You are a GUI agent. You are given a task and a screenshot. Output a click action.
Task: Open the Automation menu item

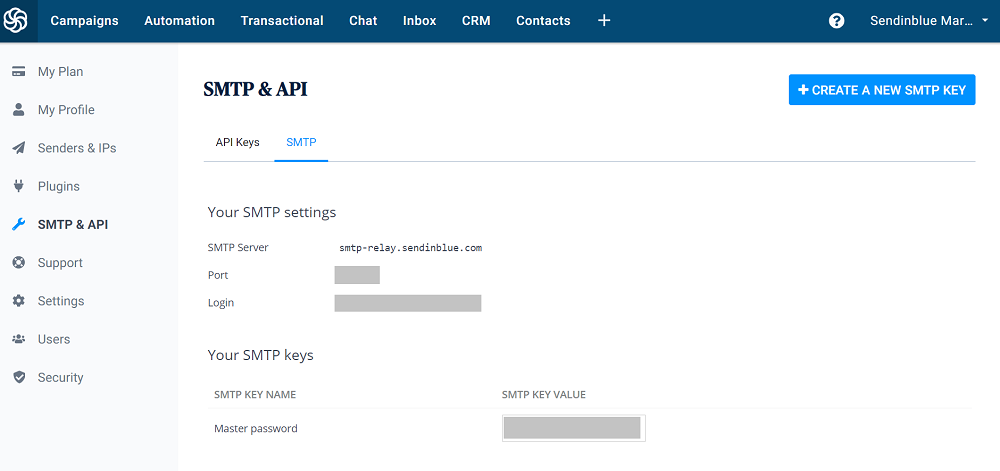click(179, 20)
